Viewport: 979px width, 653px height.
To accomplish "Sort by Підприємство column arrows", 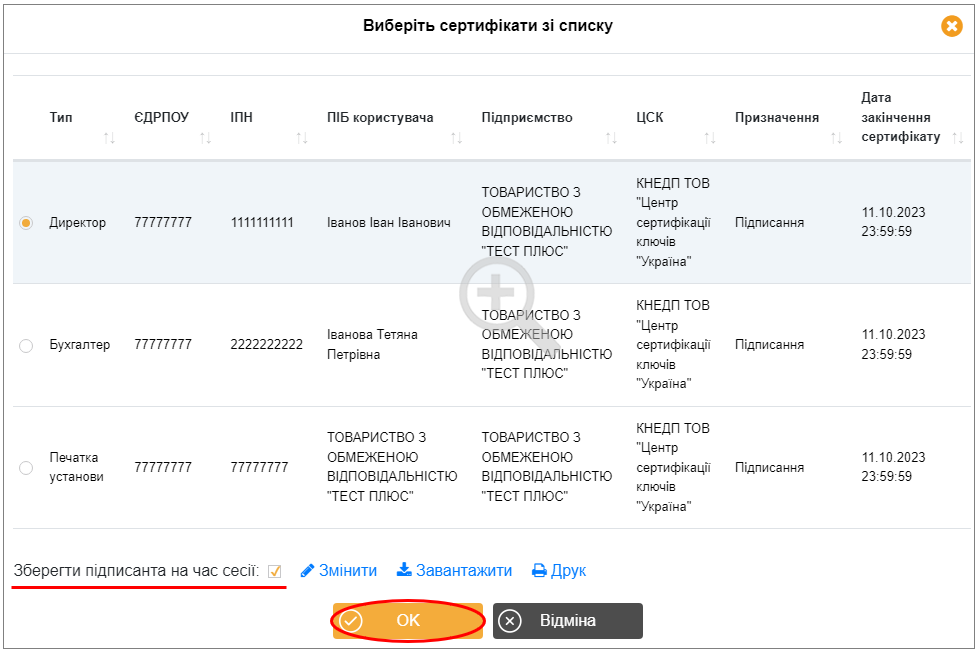I will [x=611, y=138].
